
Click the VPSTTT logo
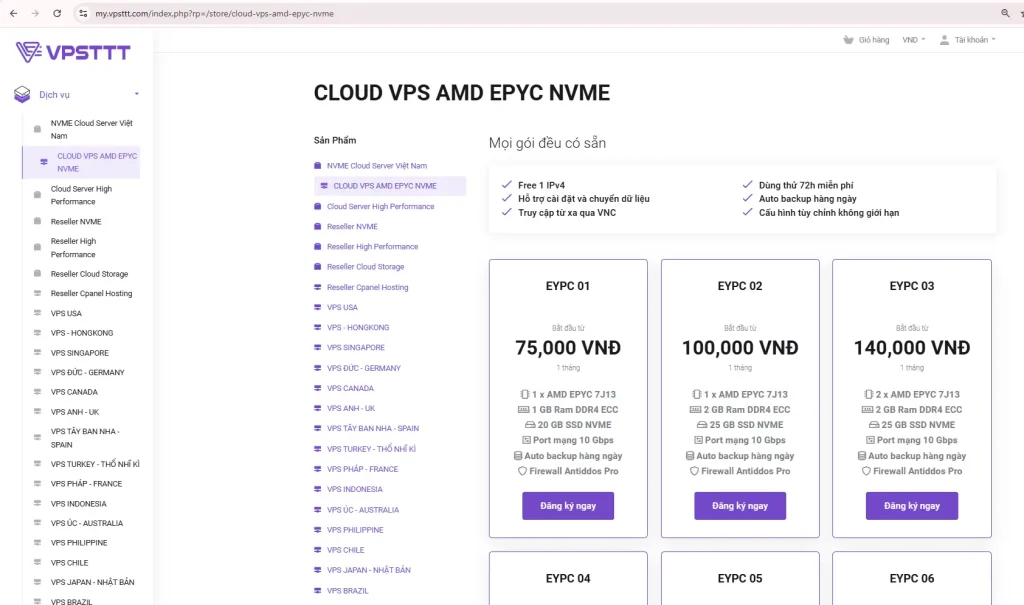(x=73, y=52)
